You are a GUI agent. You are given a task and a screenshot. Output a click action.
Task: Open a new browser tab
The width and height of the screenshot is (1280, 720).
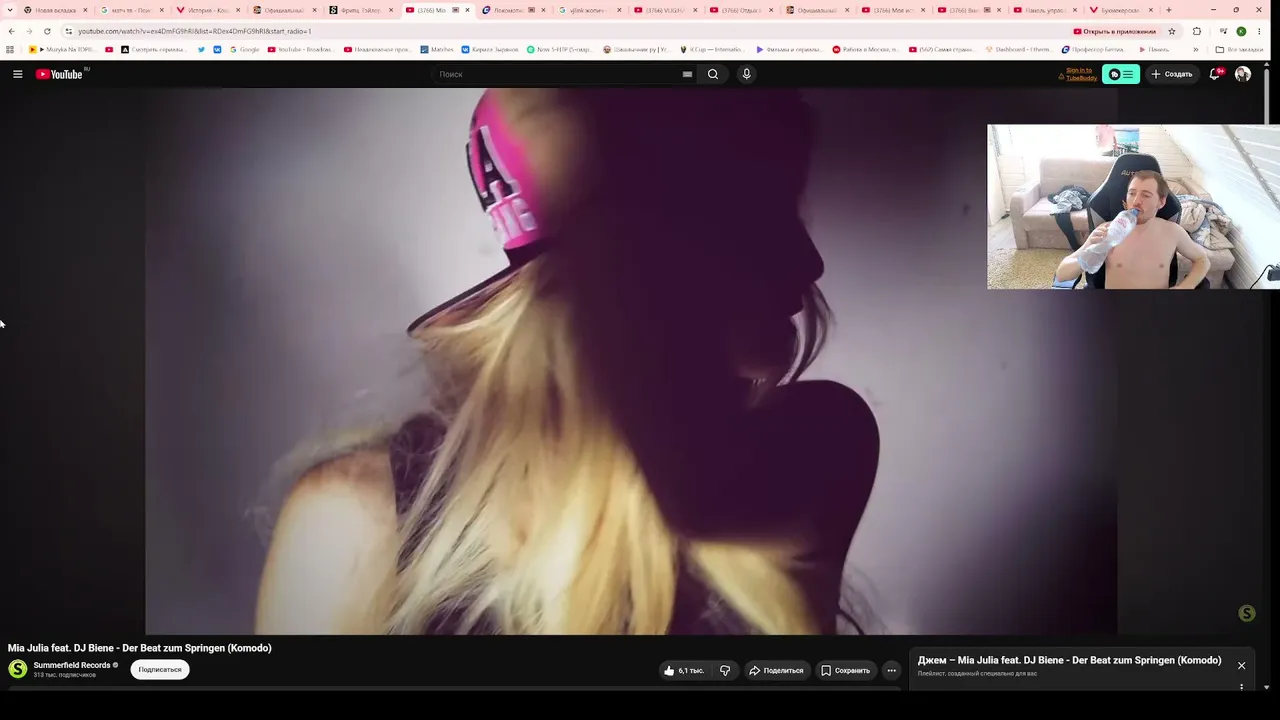click(x=1168, y=10)
